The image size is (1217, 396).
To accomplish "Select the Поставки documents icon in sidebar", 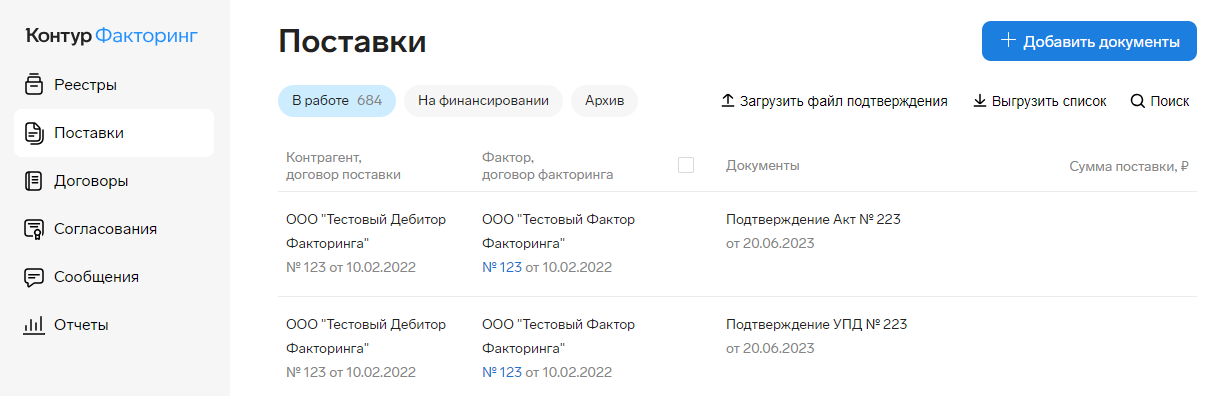I will (34, 132).
